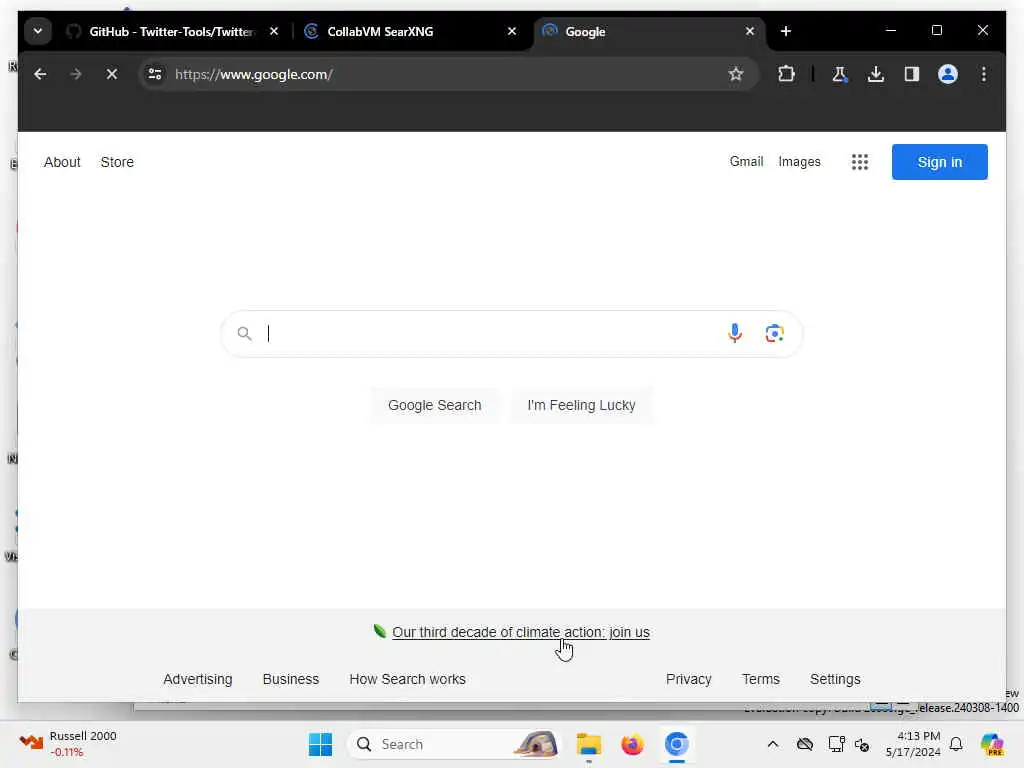Go forward to the next page
Viewport: 1024px width, 768px height.
point(76,74)
